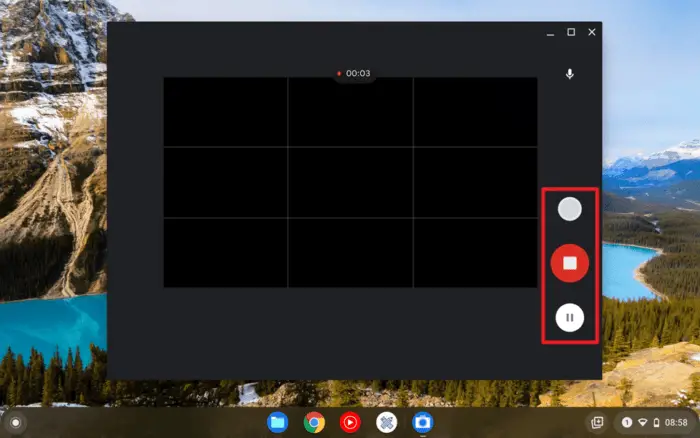Open the notification count badge

click(x=626, y=422)
